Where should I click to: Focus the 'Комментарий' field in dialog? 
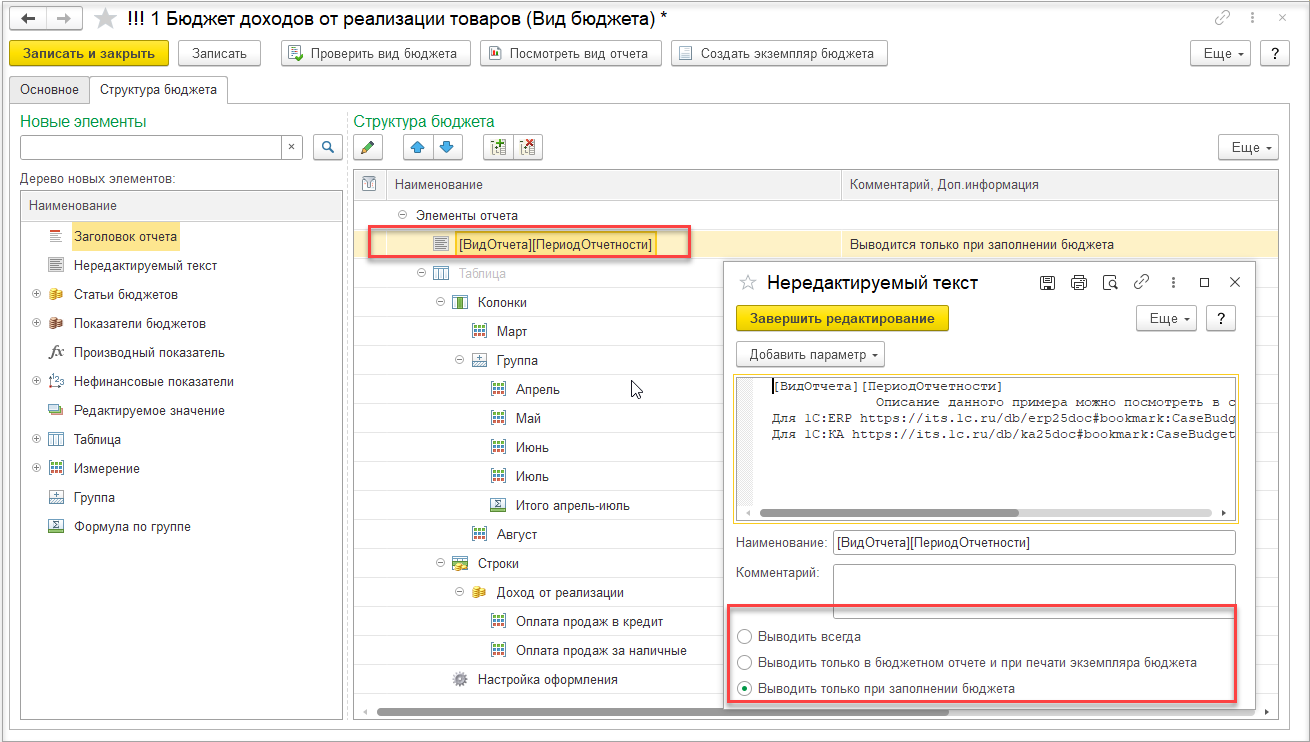(1034, 592)
